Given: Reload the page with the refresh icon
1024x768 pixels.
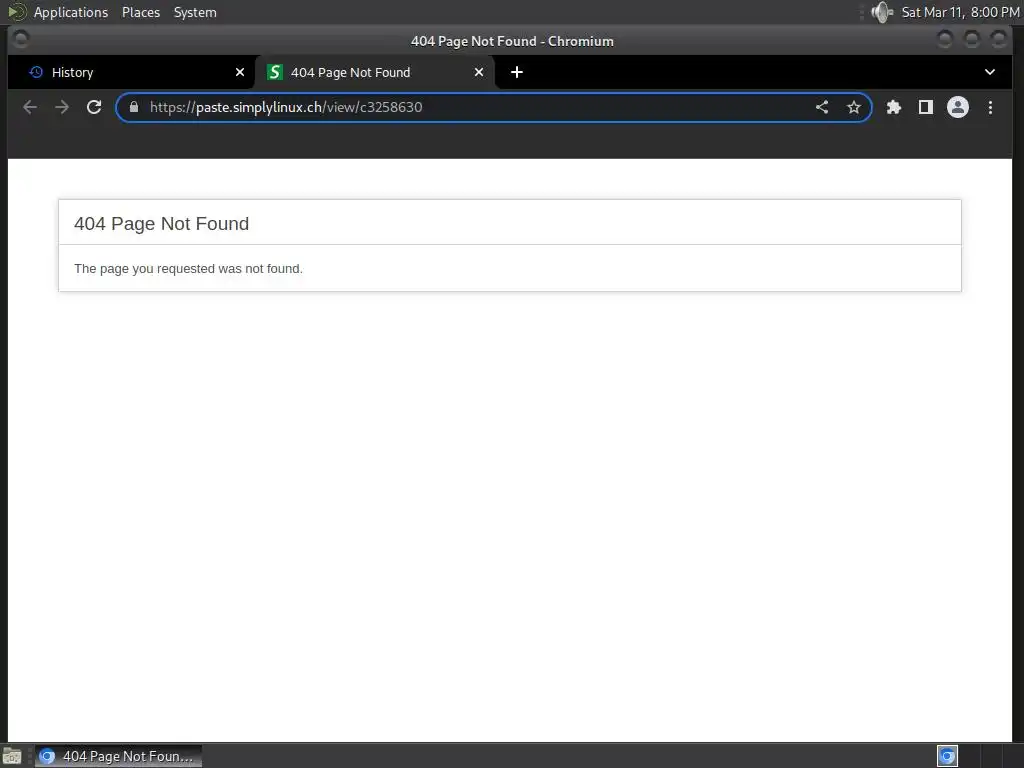Looking at the screenshot, I should click(94, 107).
